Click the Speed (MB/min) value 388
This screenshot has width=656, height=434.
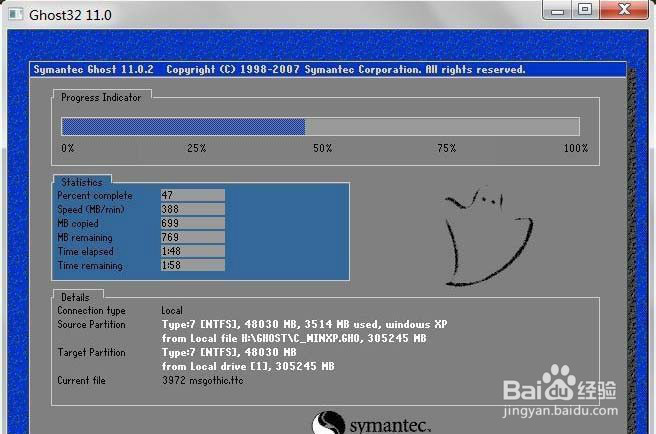click(x=192, y=209)
